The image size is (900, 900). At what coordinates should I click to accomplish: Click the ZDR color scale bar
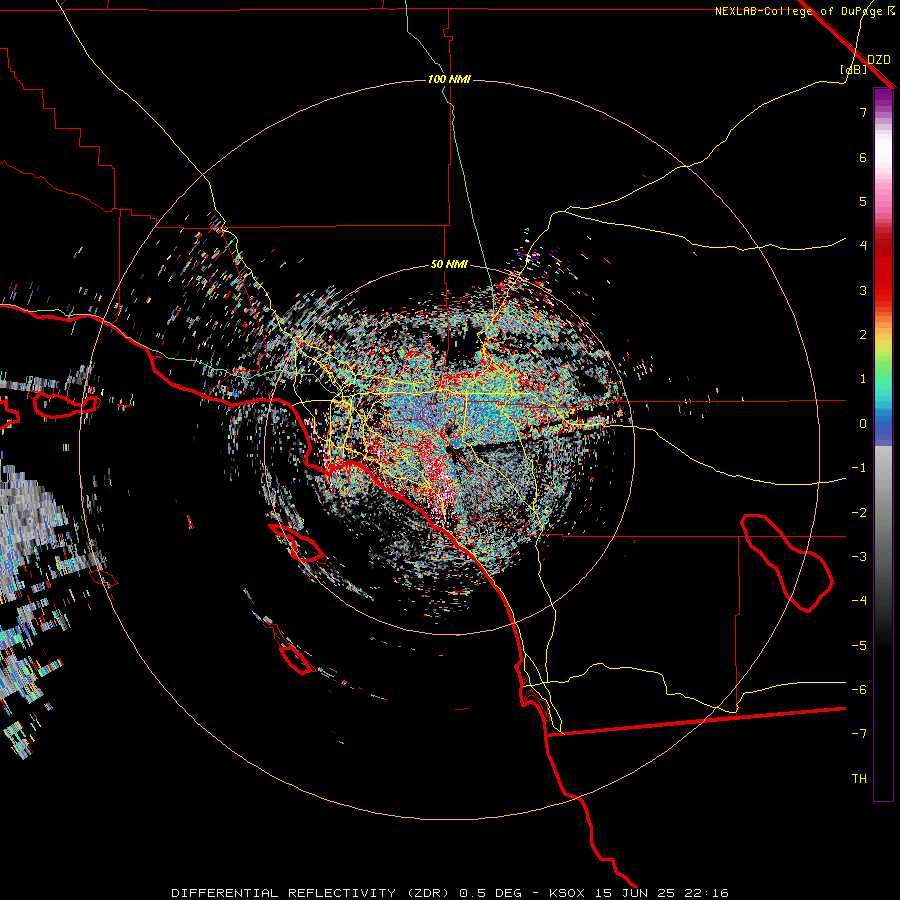883,444
